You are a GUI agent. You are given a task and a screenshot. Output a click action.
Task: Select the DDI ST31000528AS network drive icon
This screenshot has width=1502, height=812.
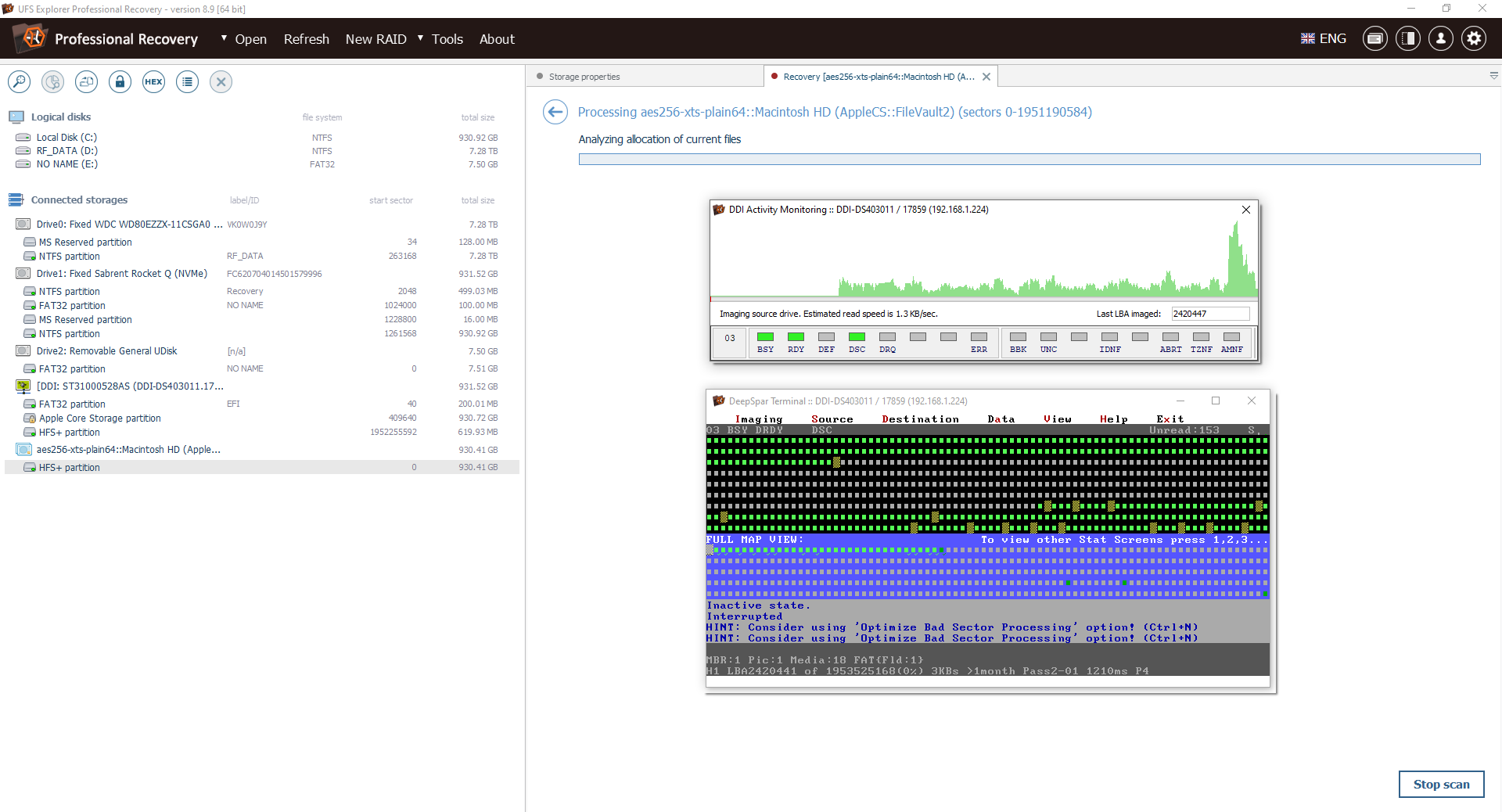click(x=23, y=386)
